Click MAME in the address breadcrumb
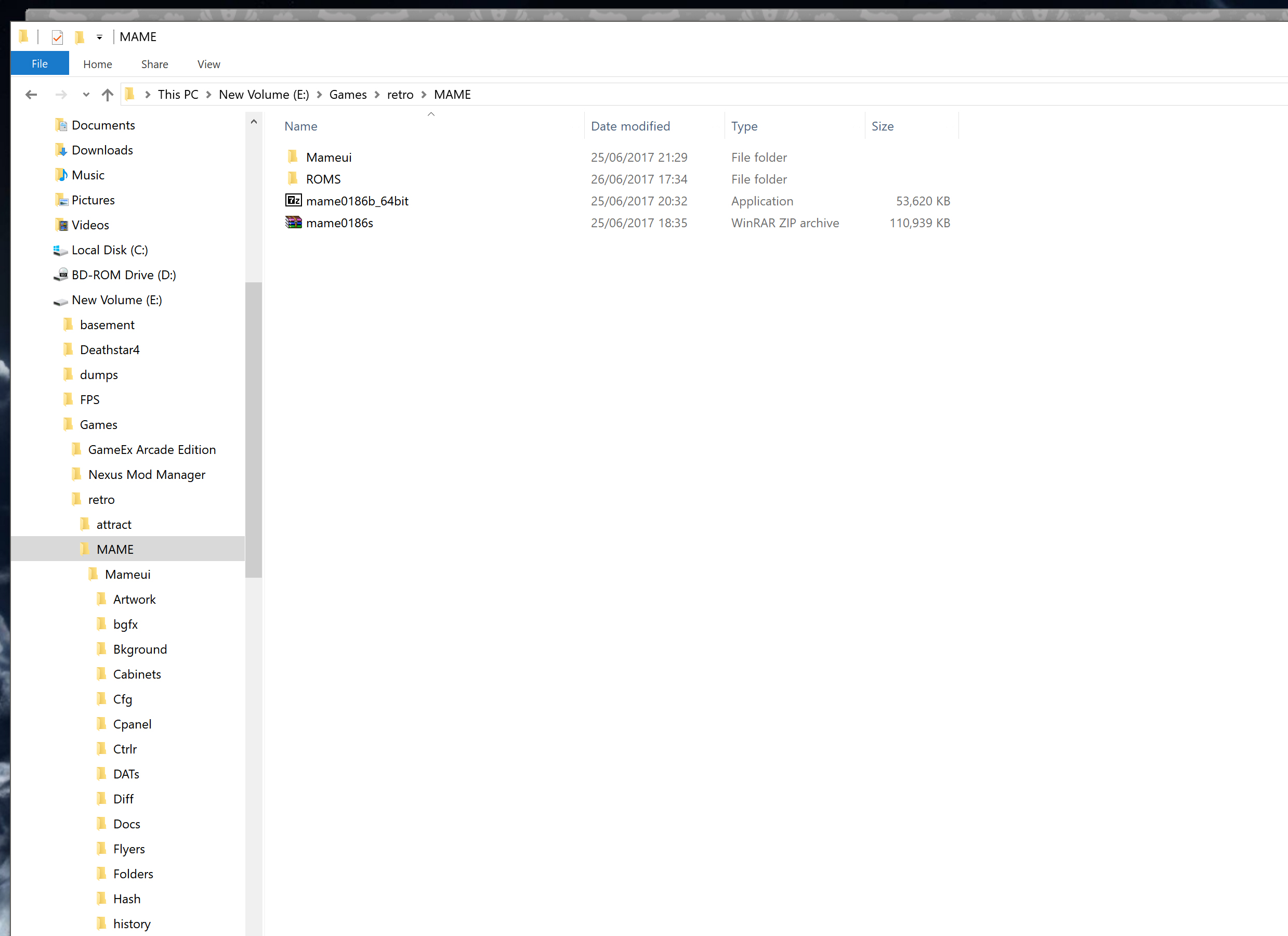 pos(452,94)
